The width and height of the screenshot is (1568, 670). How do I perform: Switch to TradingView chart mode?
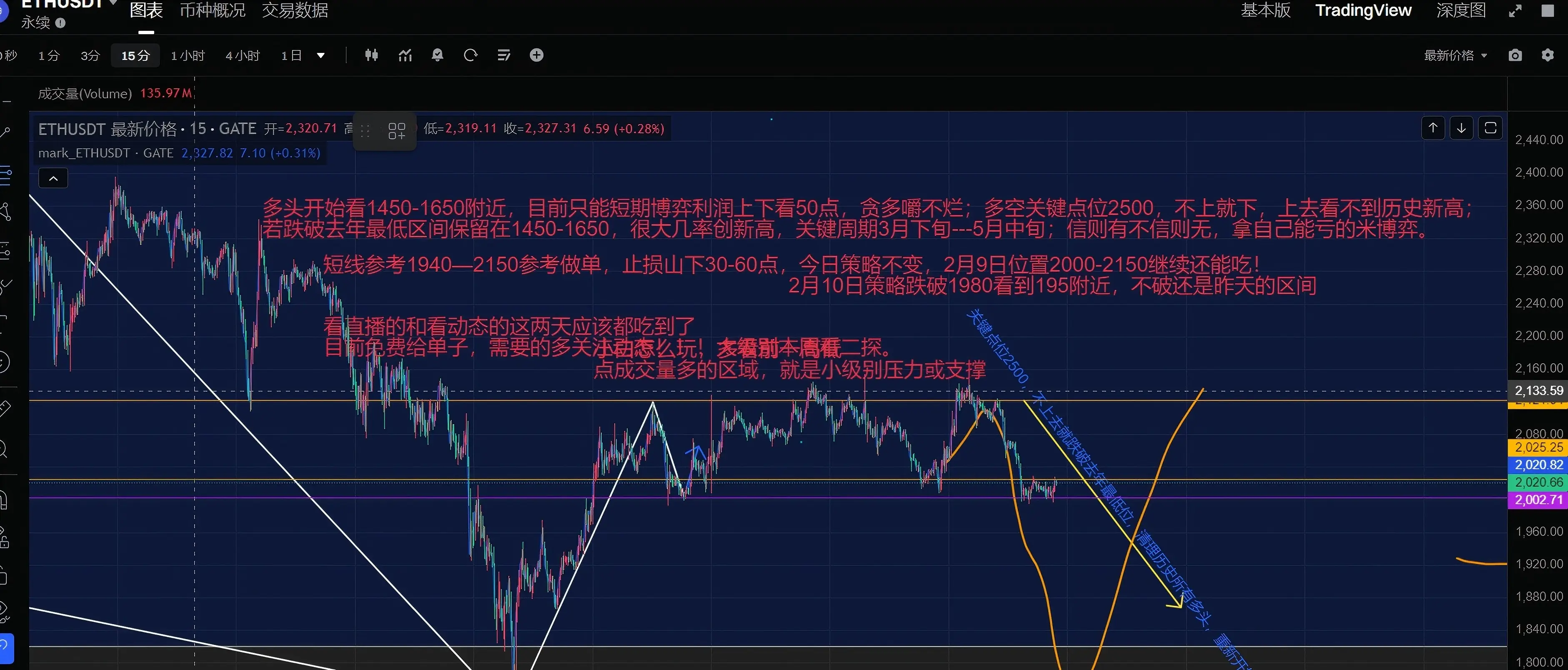coord(1363,10)
